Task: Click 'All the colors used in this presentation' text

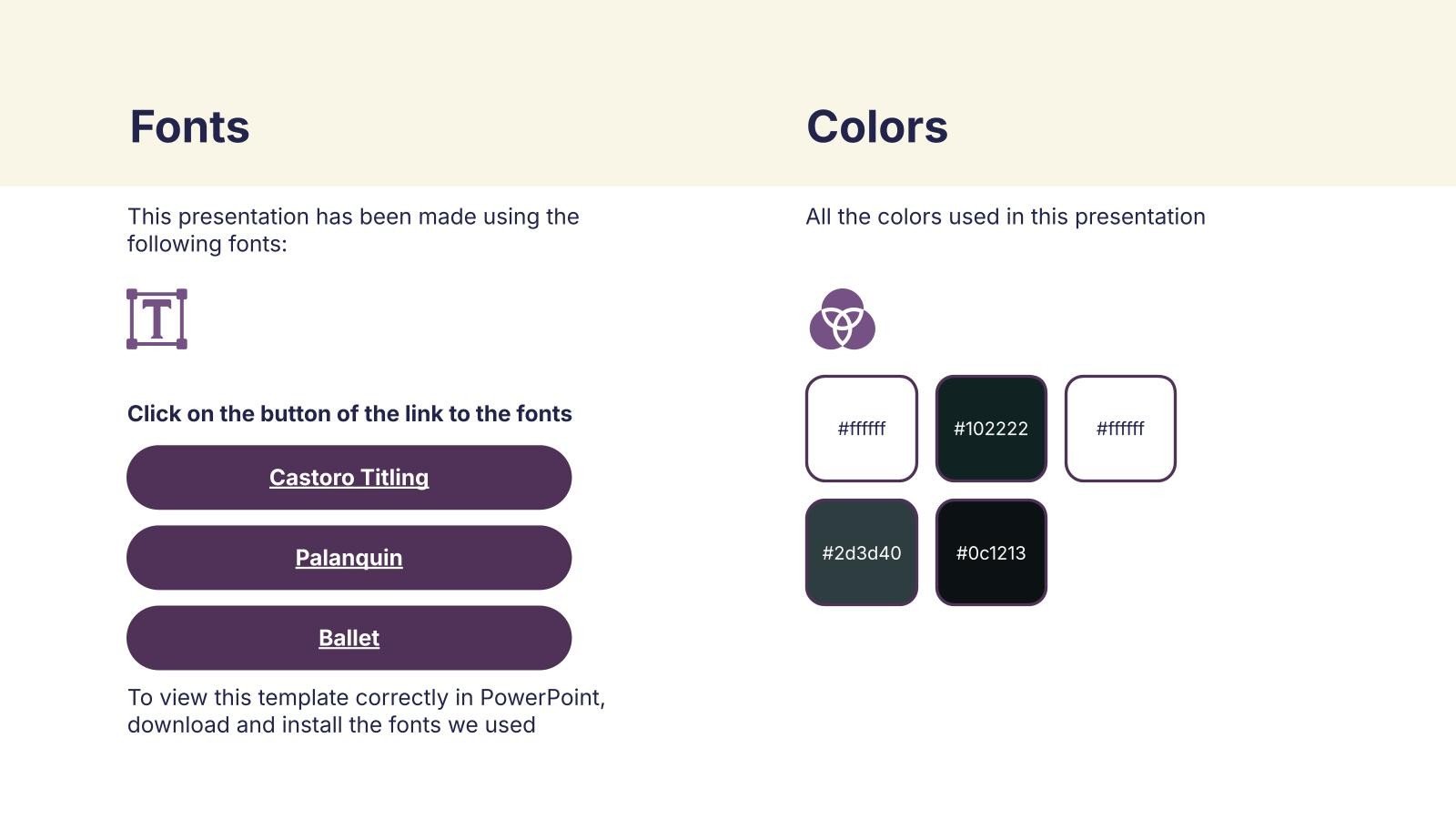Action: tap(1006, 217)
